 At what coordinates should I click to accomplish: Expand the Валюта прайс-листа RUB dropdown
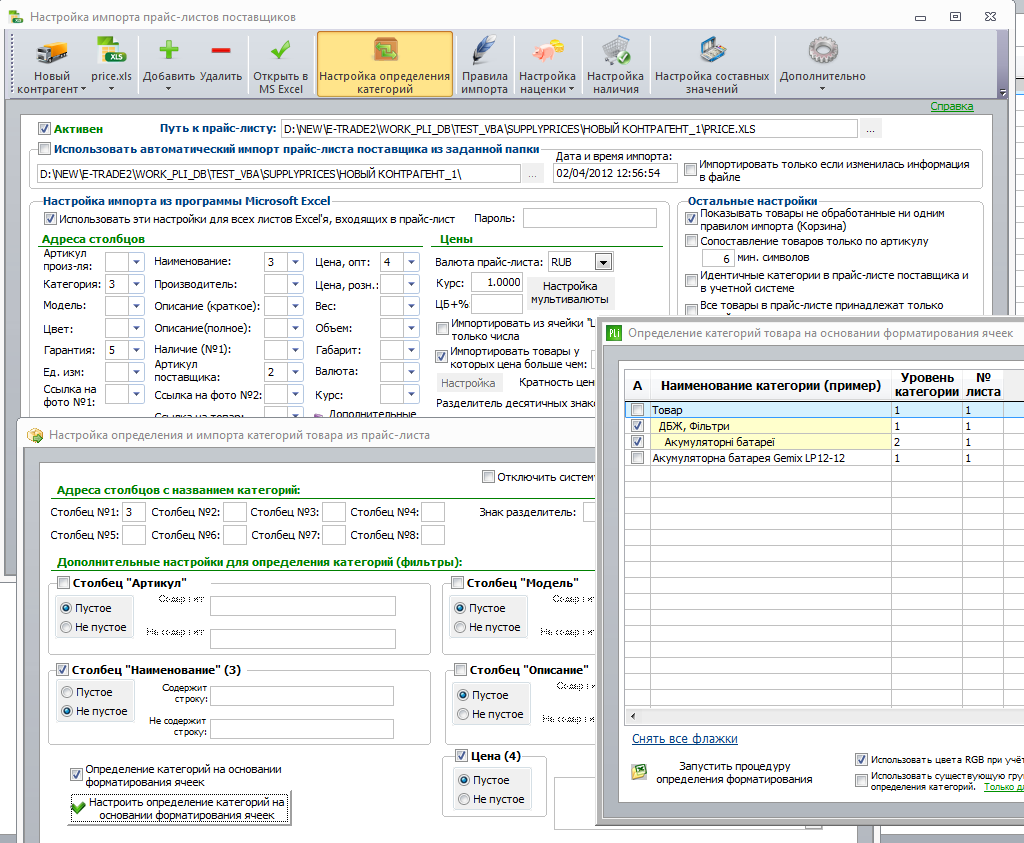(603, 262)
